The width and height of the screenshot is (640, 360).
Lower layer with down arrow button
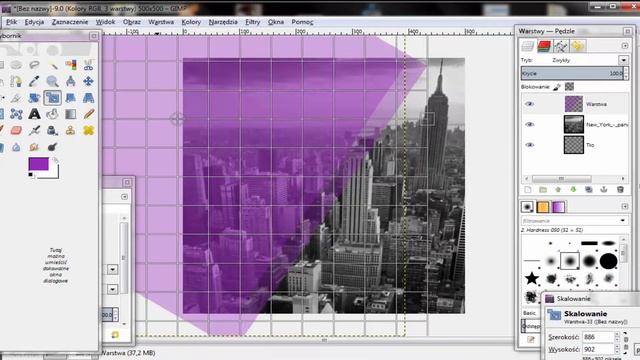click(x=573, y=190)
